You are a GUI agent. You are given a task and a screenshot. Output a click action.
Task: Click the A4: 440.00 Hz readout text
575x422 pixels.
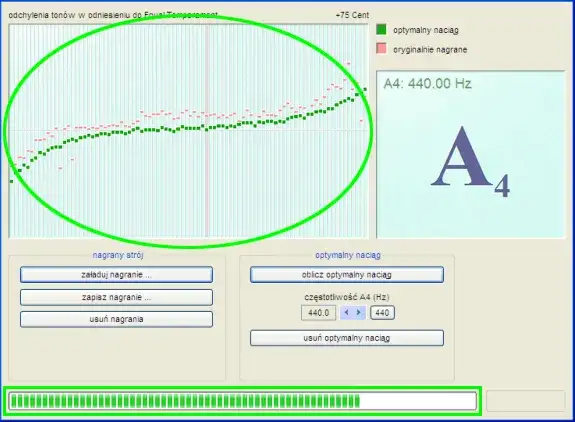428,84
